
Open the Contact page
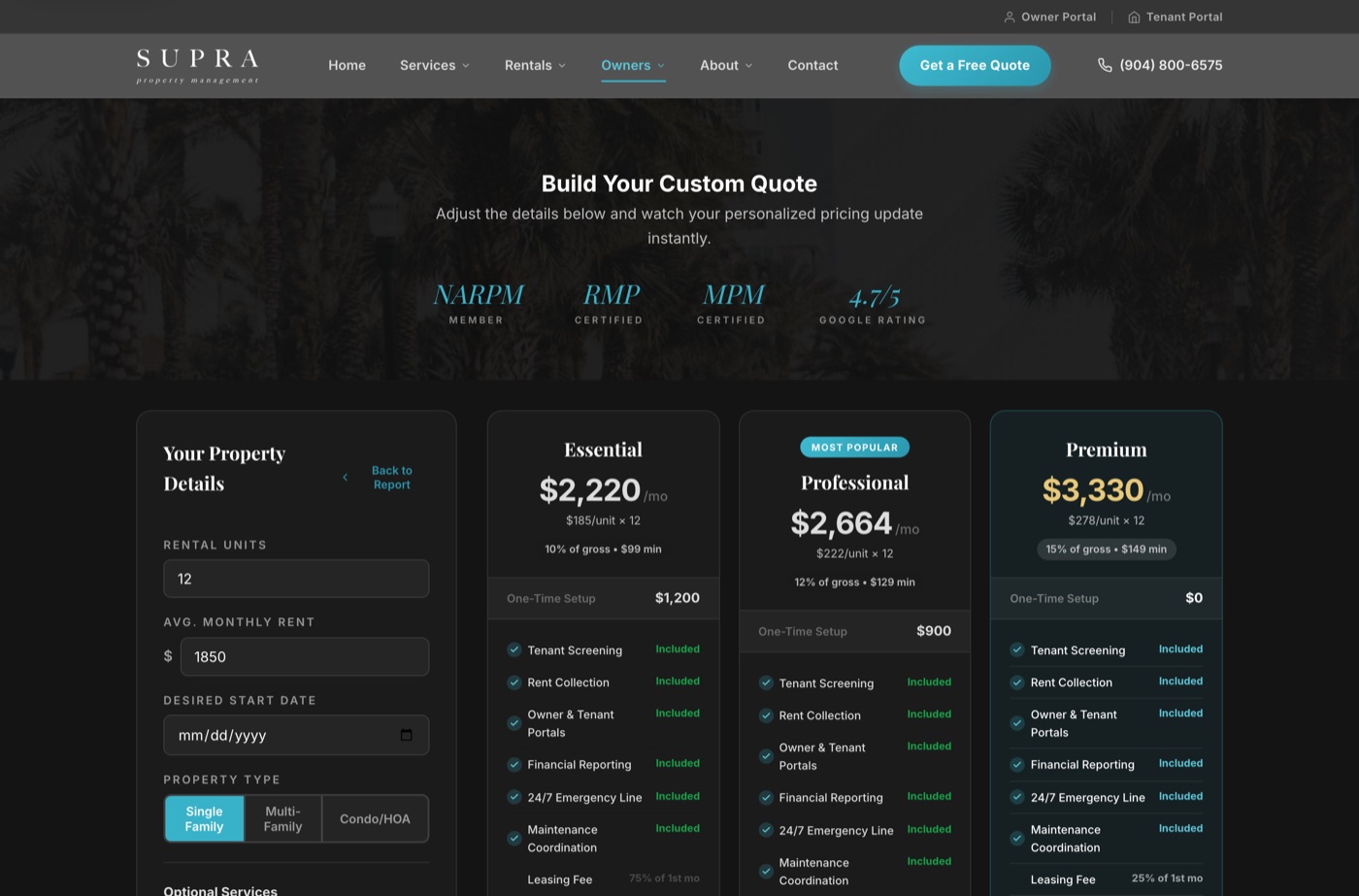812,65
